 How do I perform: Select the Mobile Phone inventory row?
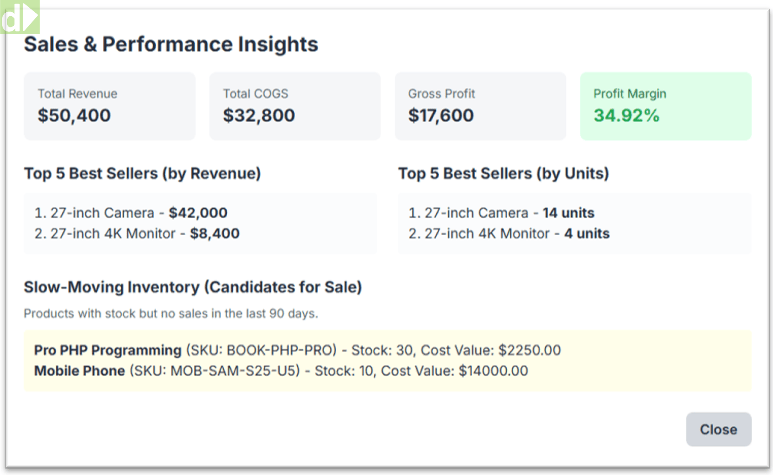point(281,371)
